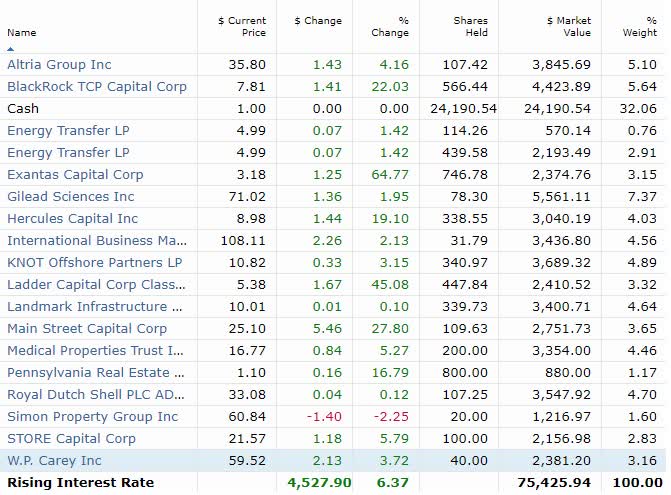Viewport: 671px width, 495px height.
Task: Select the Exantas Capital Corp link
Action: [x=75, y=174]
